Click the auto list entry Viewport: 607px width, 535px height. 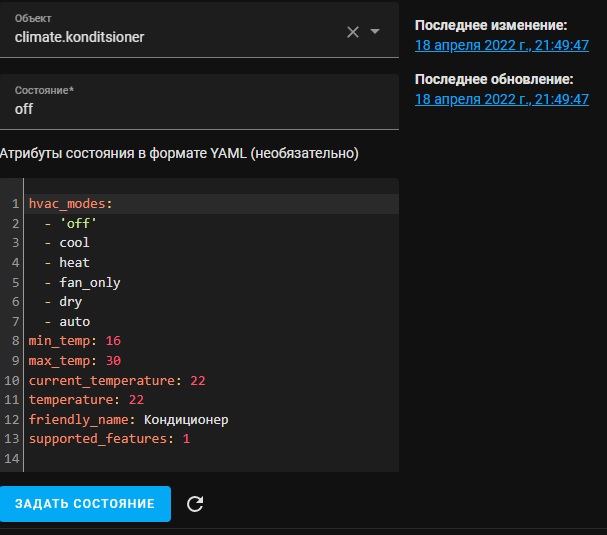[x=75, y=321]
